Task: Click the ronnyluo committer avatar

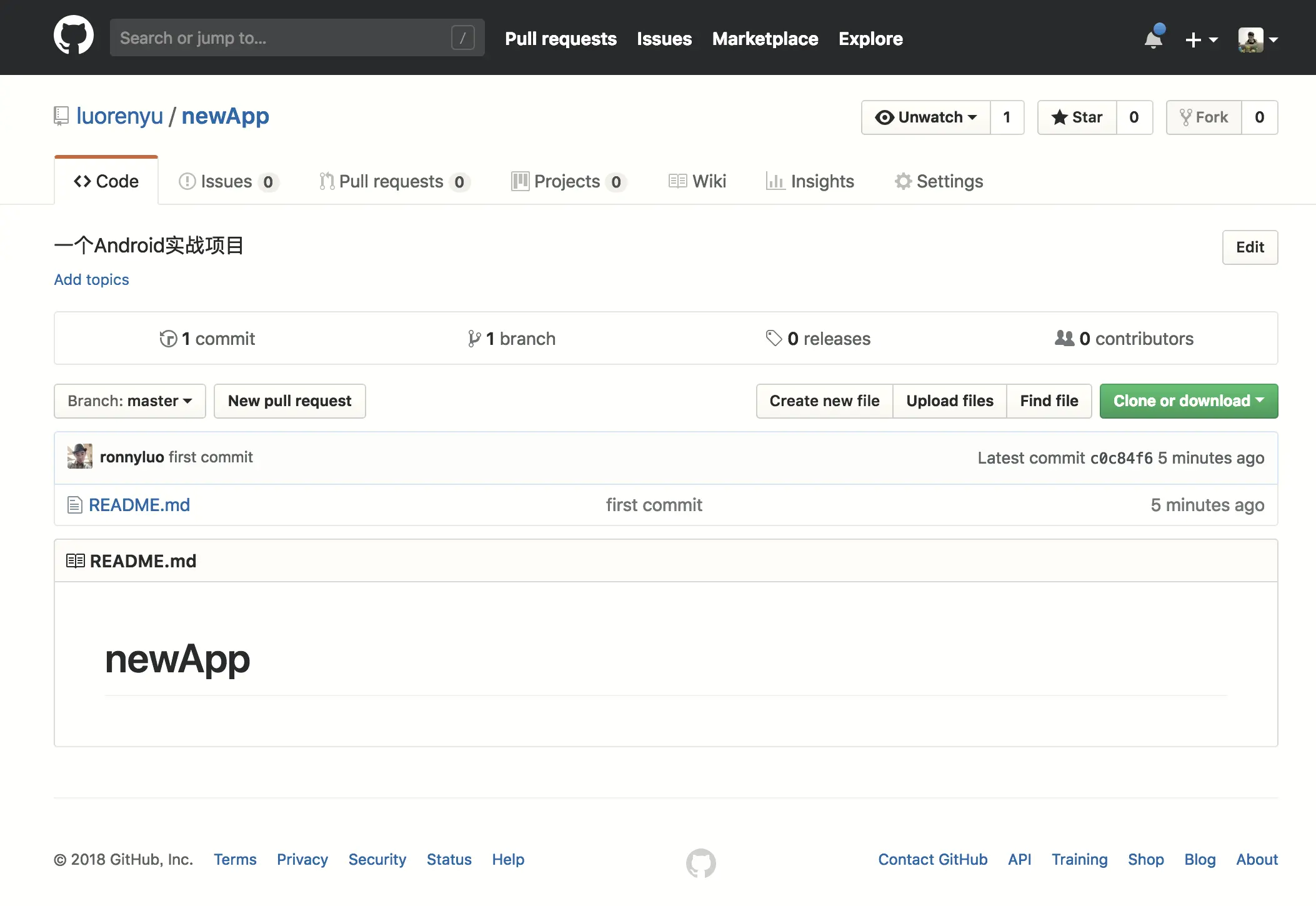Action: pos(80,457)
